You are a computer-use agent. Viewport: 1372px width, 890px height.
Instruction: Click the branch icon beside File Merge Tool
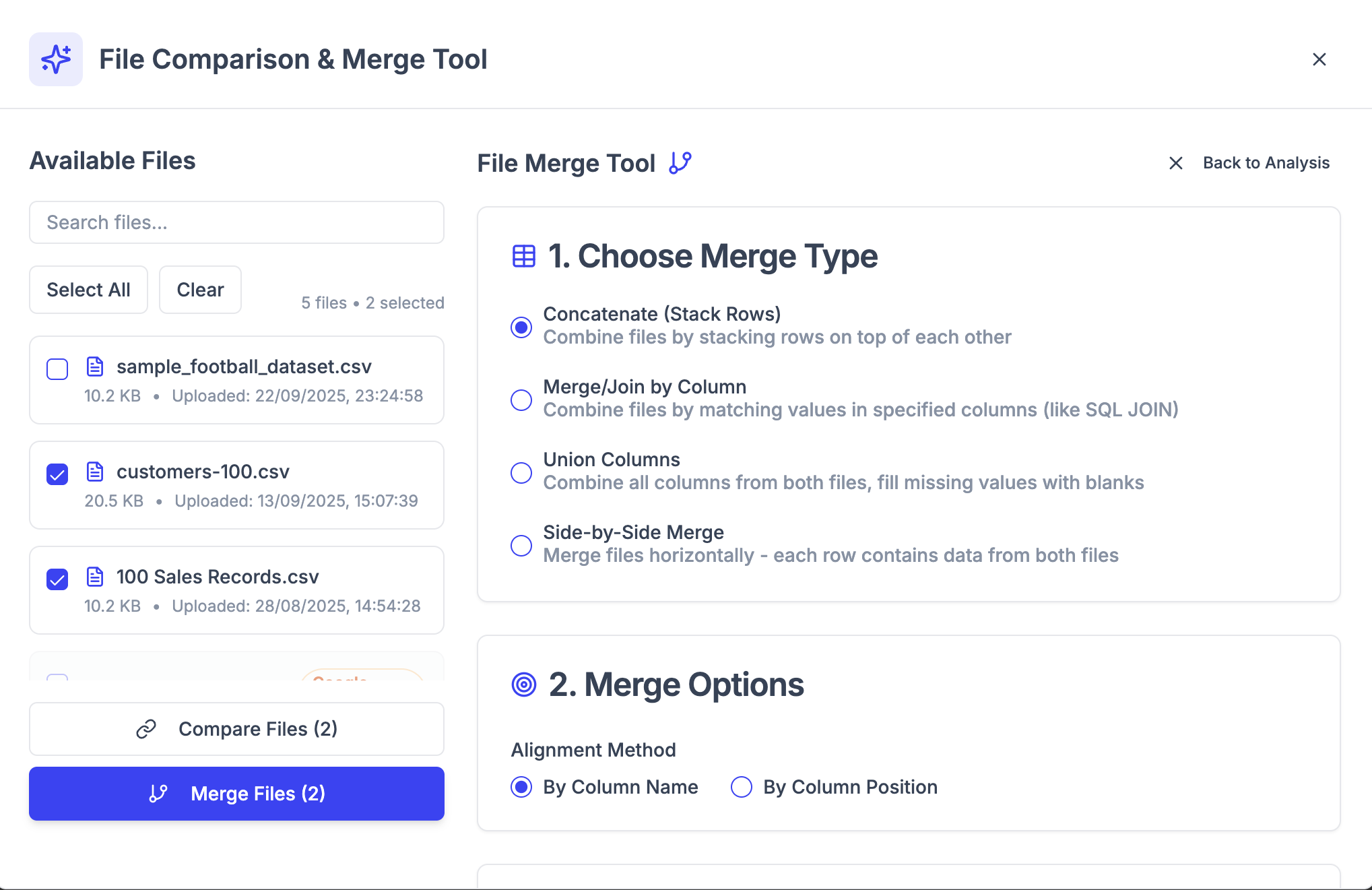[680, 163]
